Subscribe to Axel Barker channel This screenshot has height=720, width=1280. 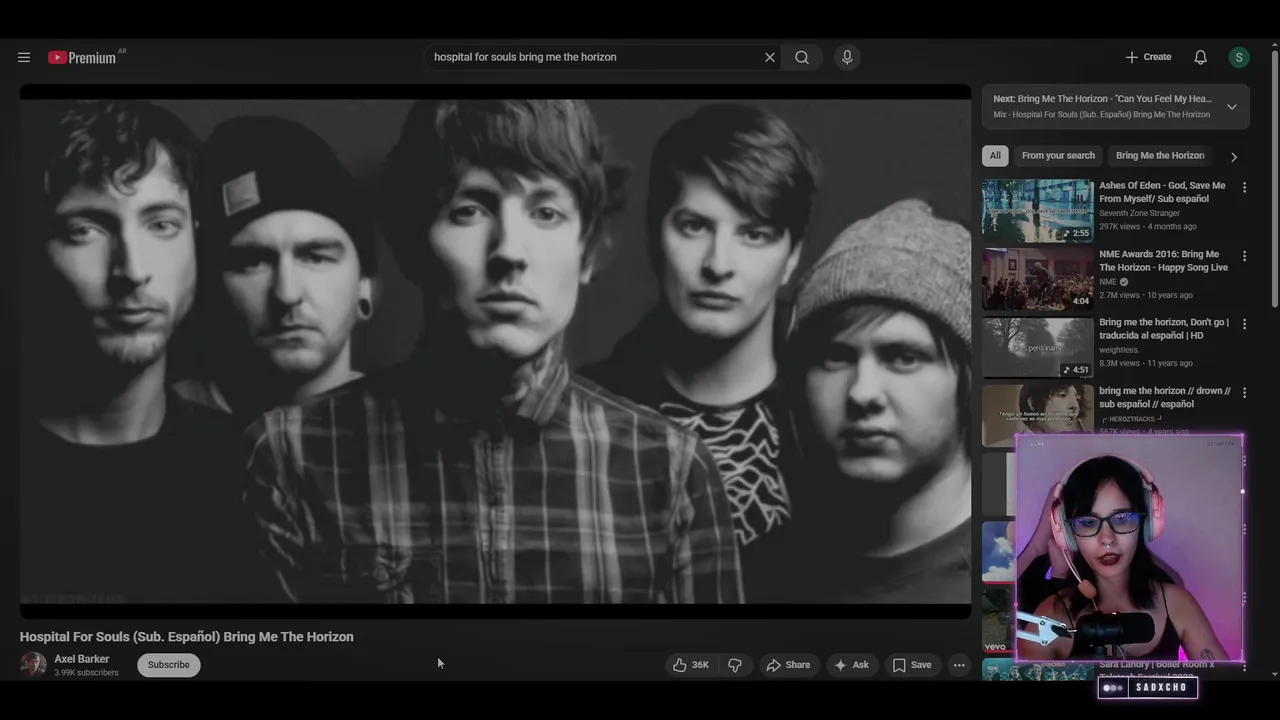coord(169,665)
